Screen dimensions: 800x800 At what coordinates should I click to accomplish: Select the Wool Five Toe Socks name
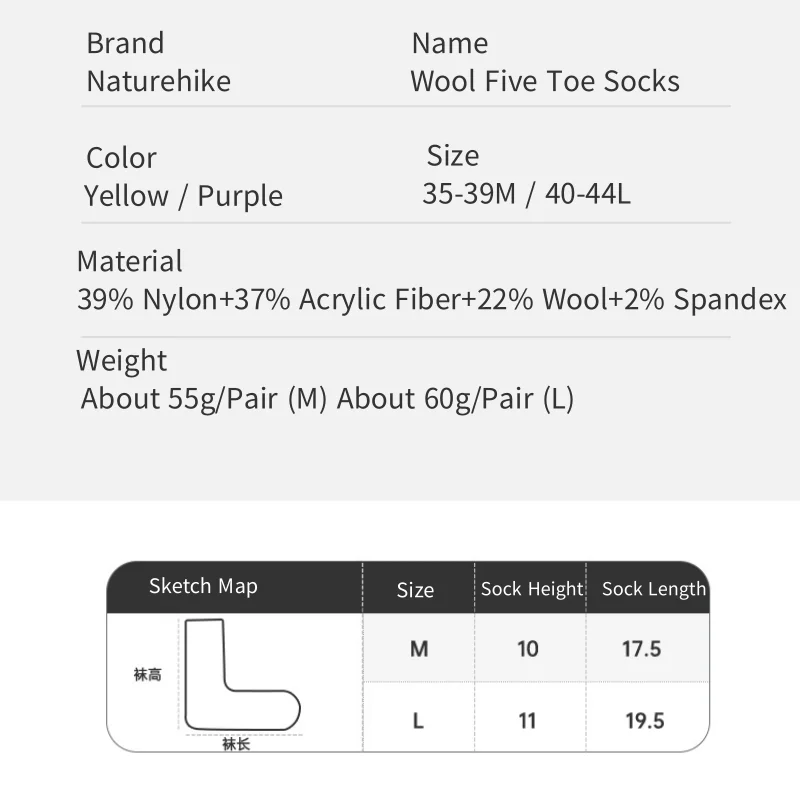[545, 81]
